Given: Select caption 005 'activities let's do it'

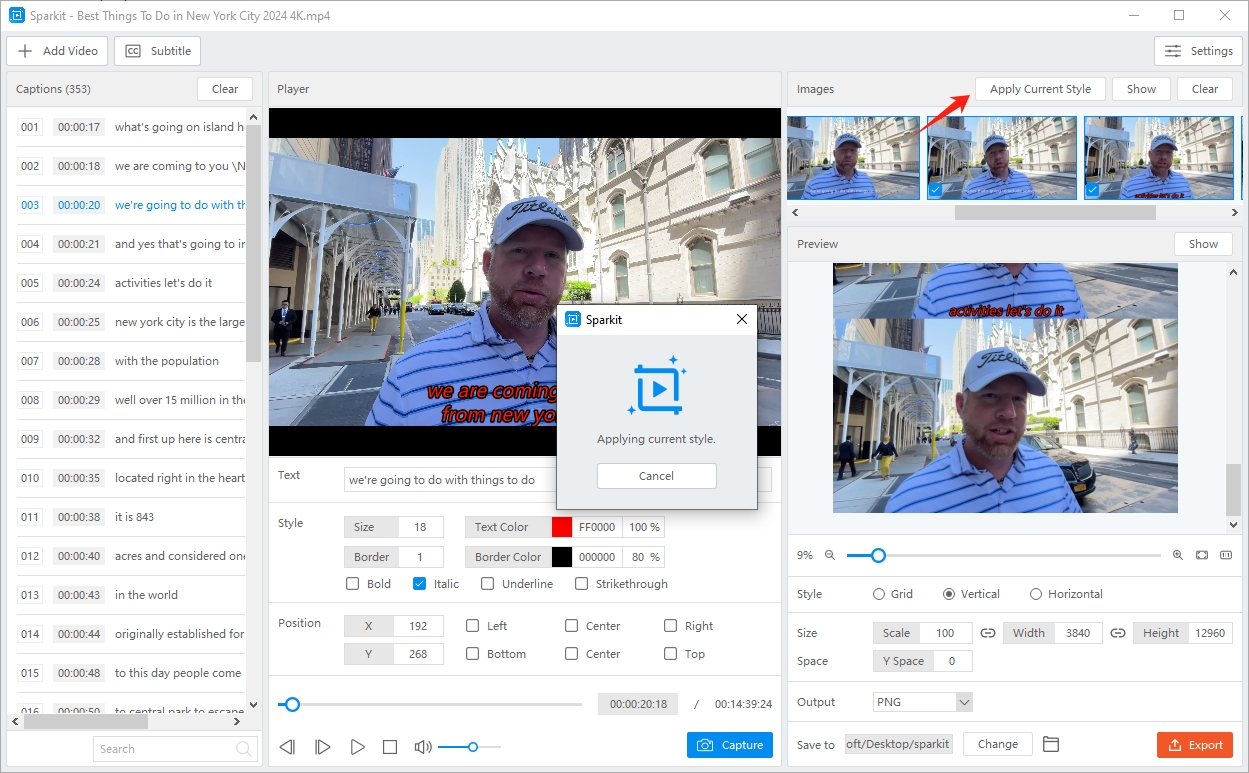Looking at the screenshot, I should [163, 283].
